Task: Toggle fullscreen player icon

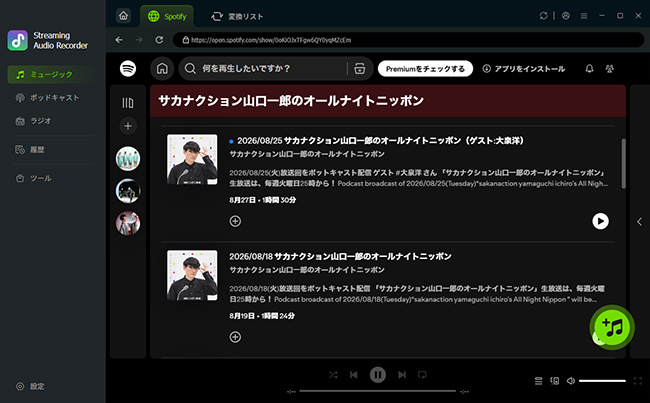Action: (638, 381)
